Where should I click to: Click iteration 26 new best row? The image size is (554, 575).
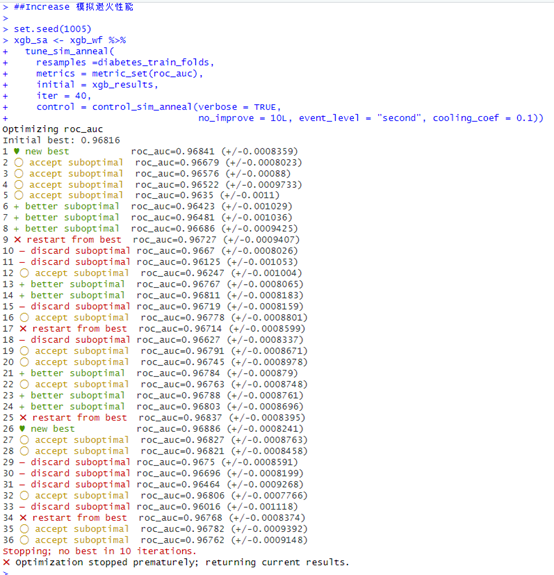tap(153, 429)
